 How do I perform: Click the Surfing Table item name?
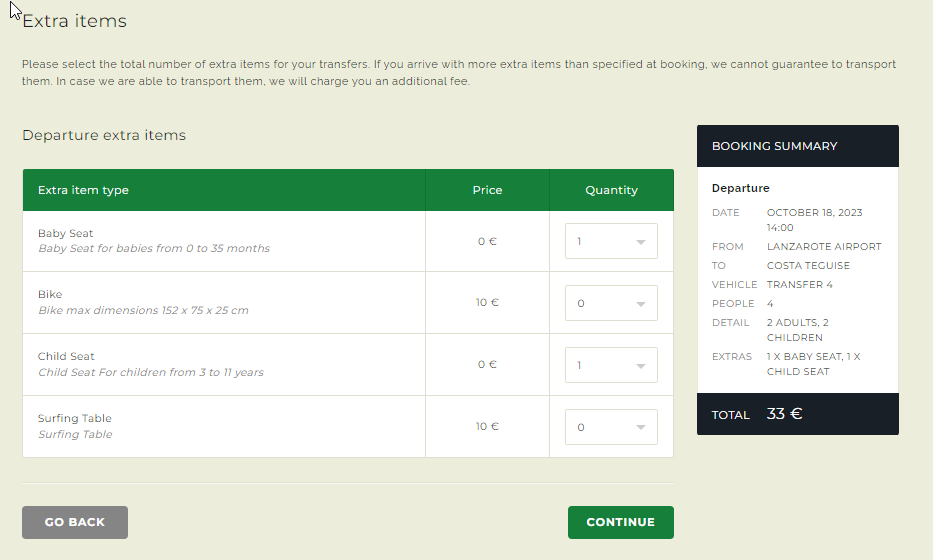click(74, 418)
